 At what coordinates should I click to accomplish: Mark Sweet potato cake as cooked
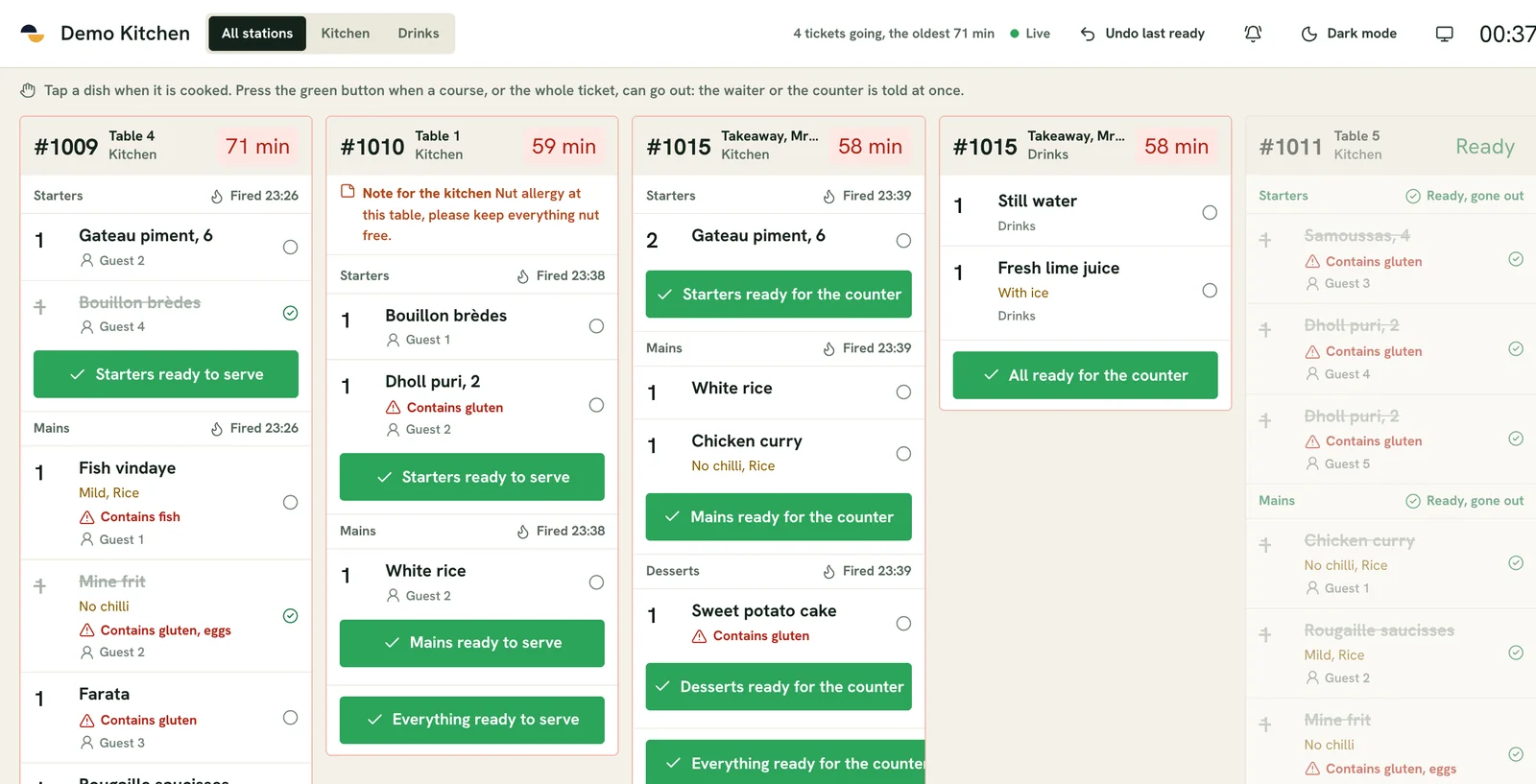[903, 623]
